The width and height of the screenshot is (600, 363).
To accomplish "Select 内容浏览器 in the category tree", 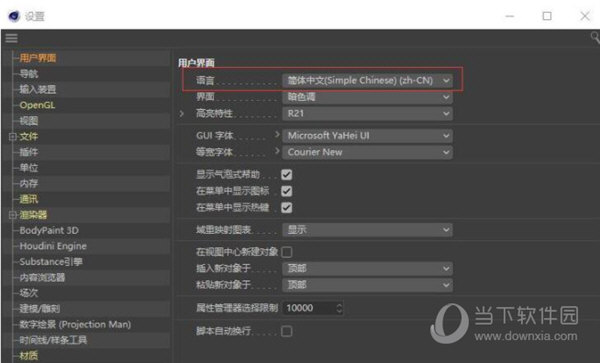I will point(42,278).
